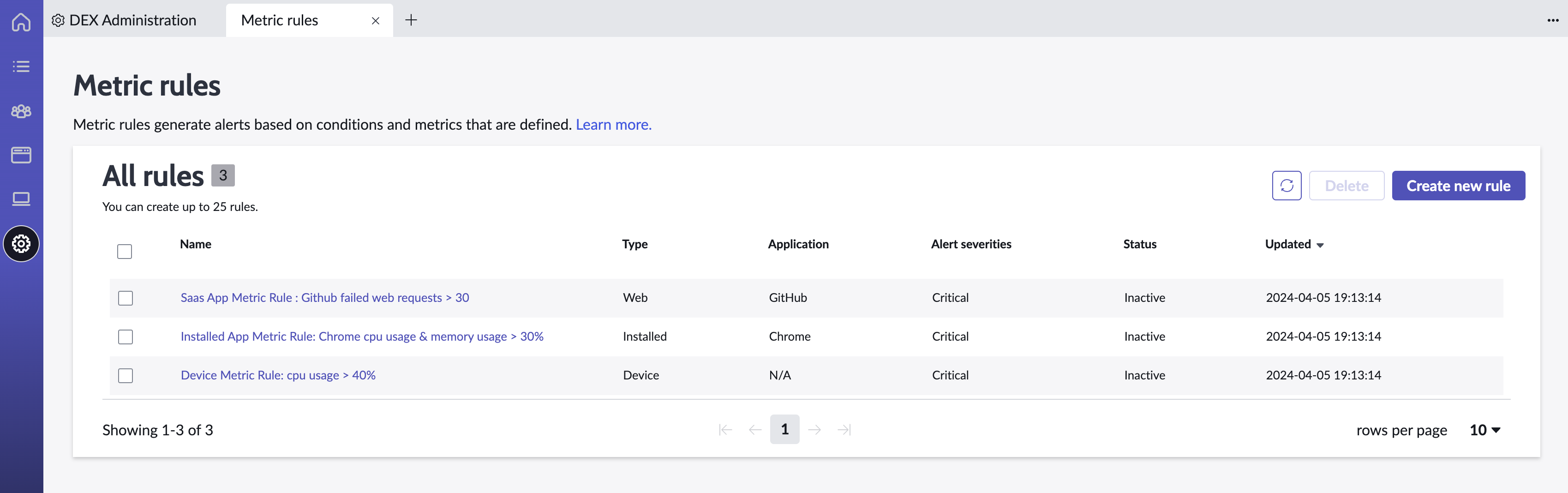Click the Alert severities column header
1568x493 pixels.
[x=971, y=244]
